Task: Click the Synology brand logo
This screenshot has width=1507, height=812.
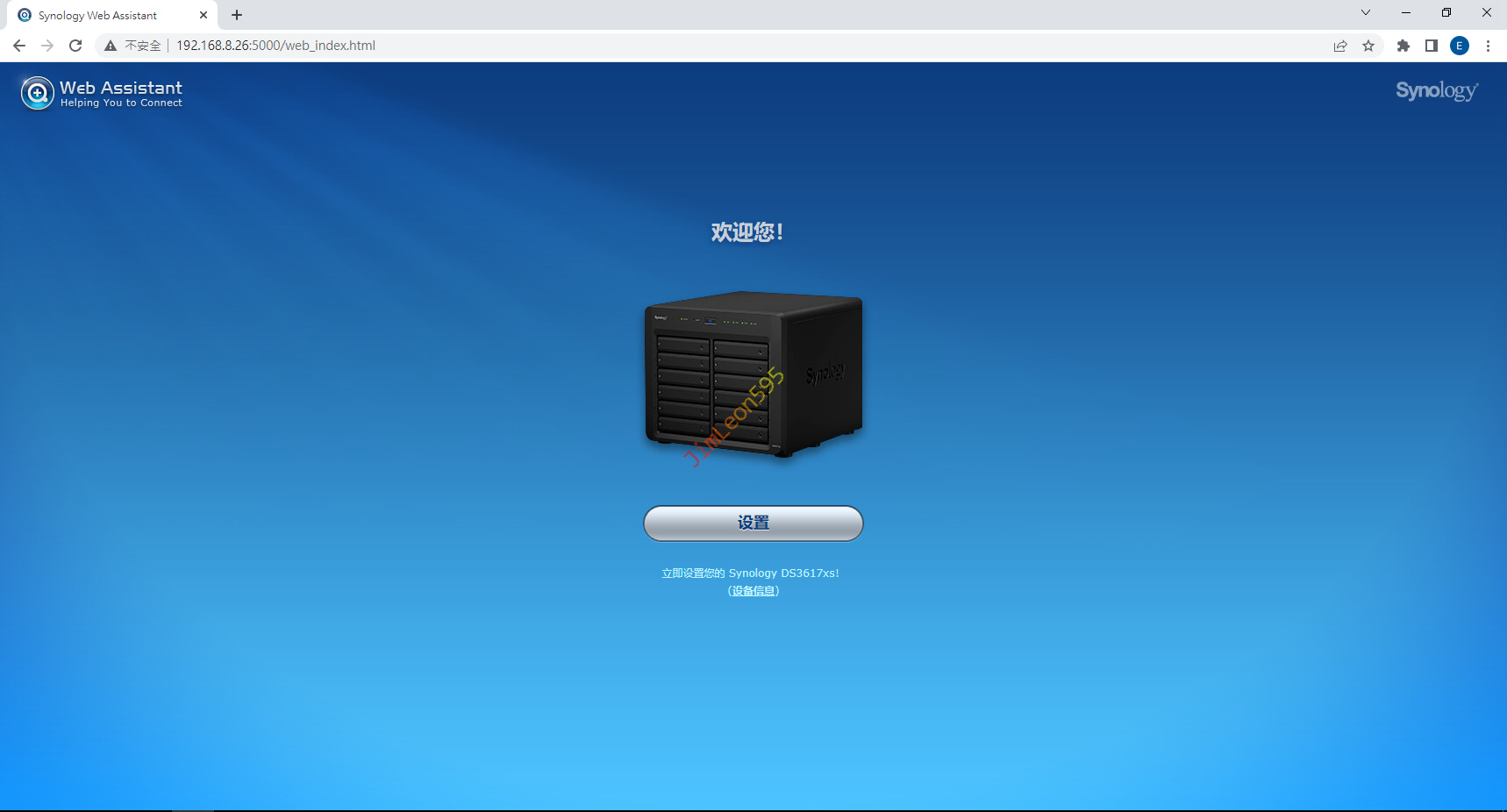Action: (1436, 91)
